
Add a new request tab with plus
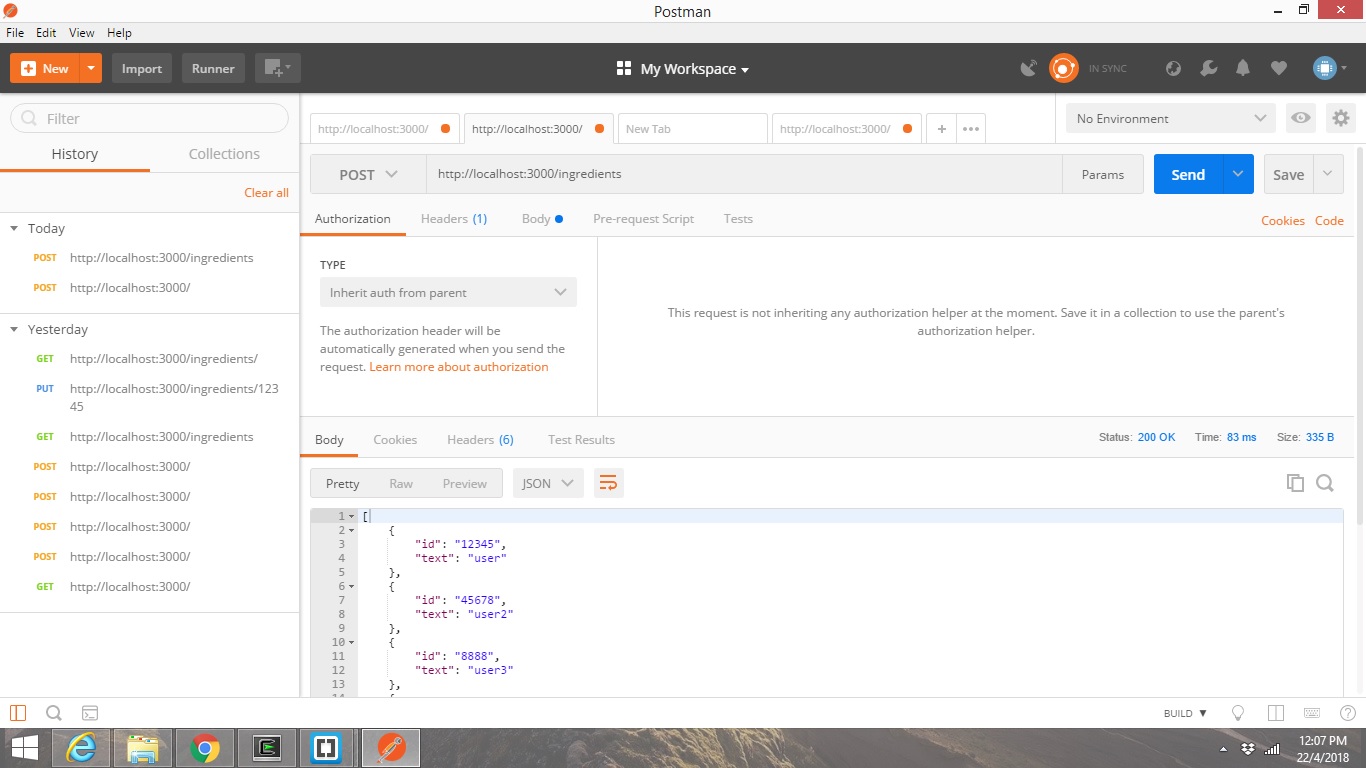(941, 129)
